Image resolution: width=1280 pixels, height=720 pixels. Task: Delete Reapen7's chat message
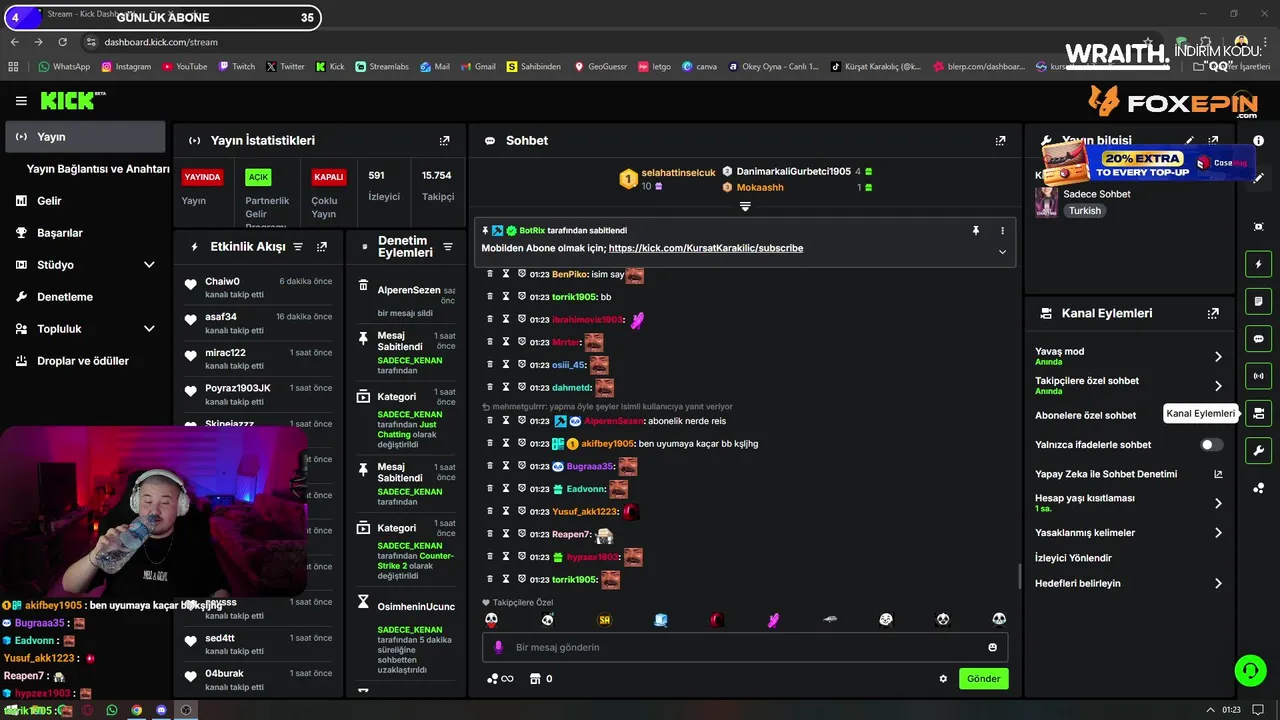(x=490, y=534)
